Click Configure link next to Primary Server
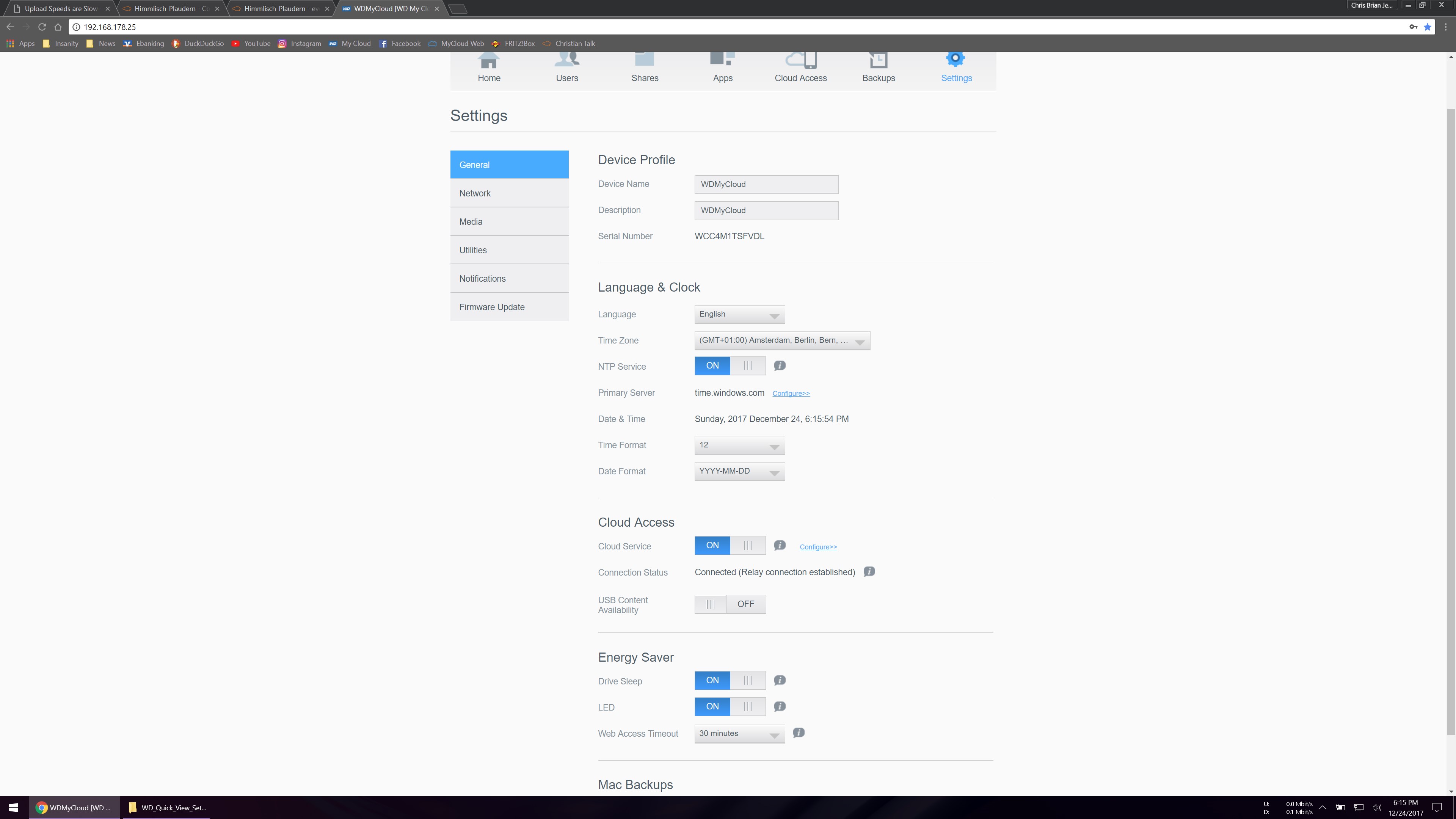 [791, 394]
